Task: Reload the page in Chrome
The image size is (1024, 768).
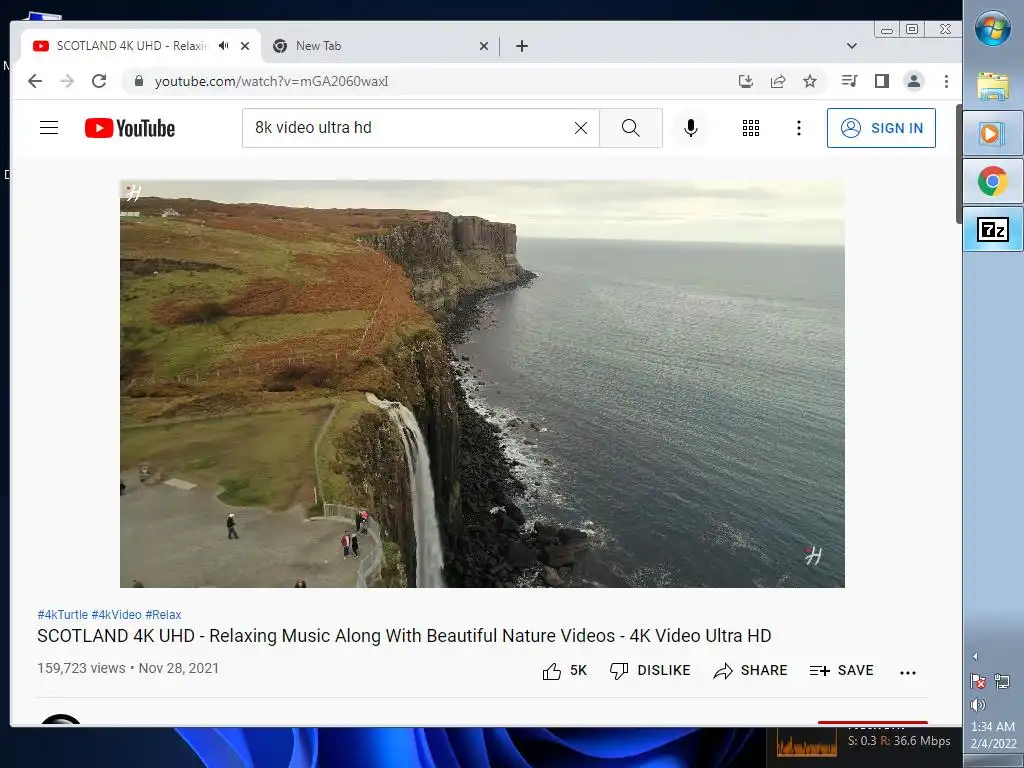Action: [x=99, y=81]
